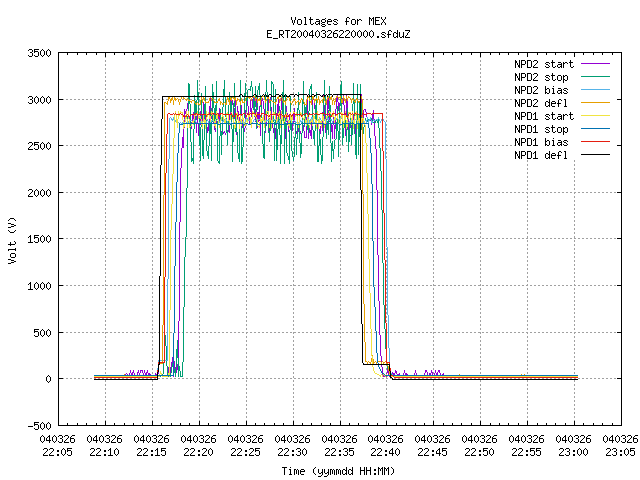This screenshot has width=640, height=480.
Task: Click the 22:15 x-axis time label
Action: 151,453
